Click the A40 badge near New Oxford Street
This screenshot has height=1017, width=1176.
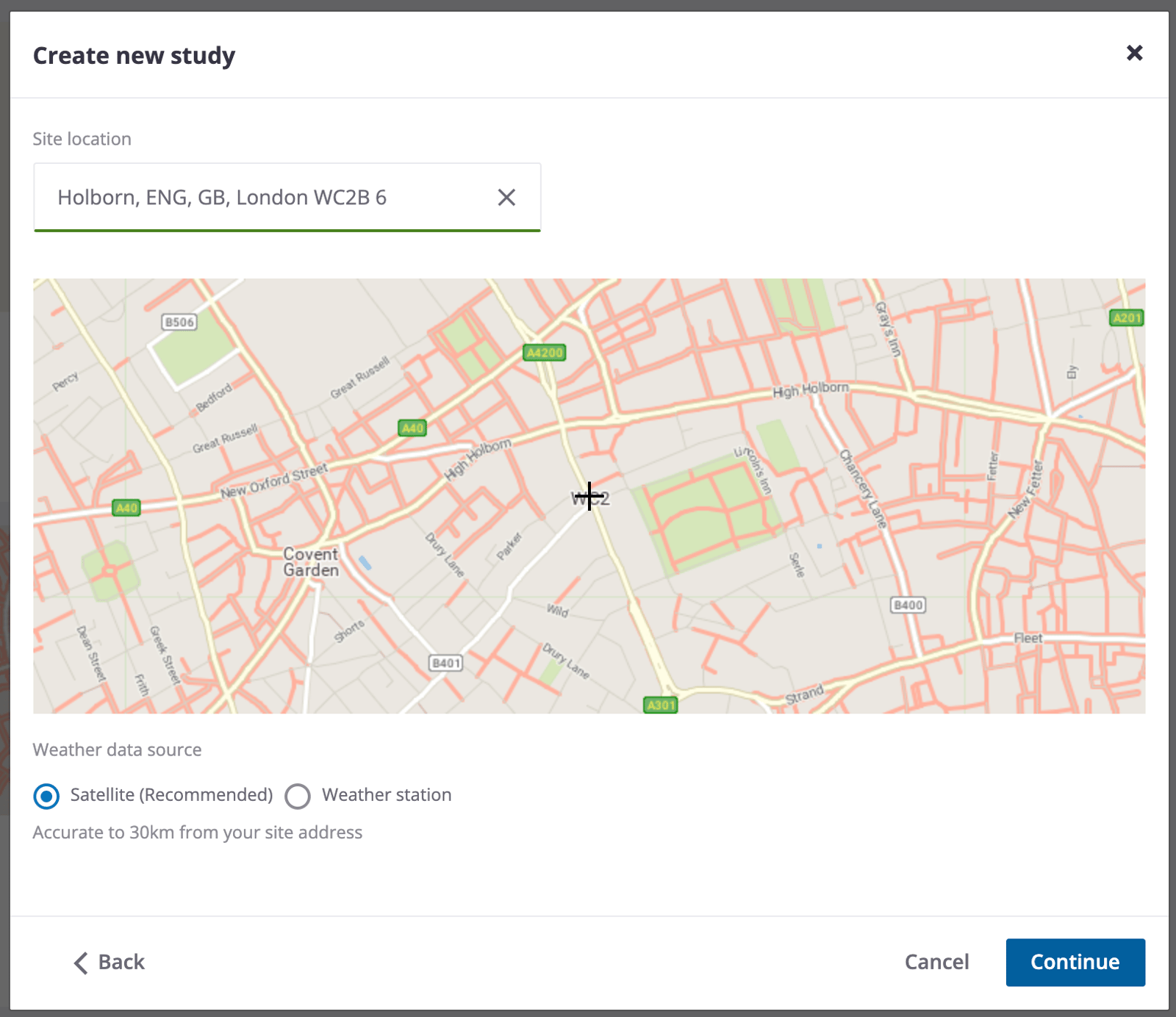126,508
